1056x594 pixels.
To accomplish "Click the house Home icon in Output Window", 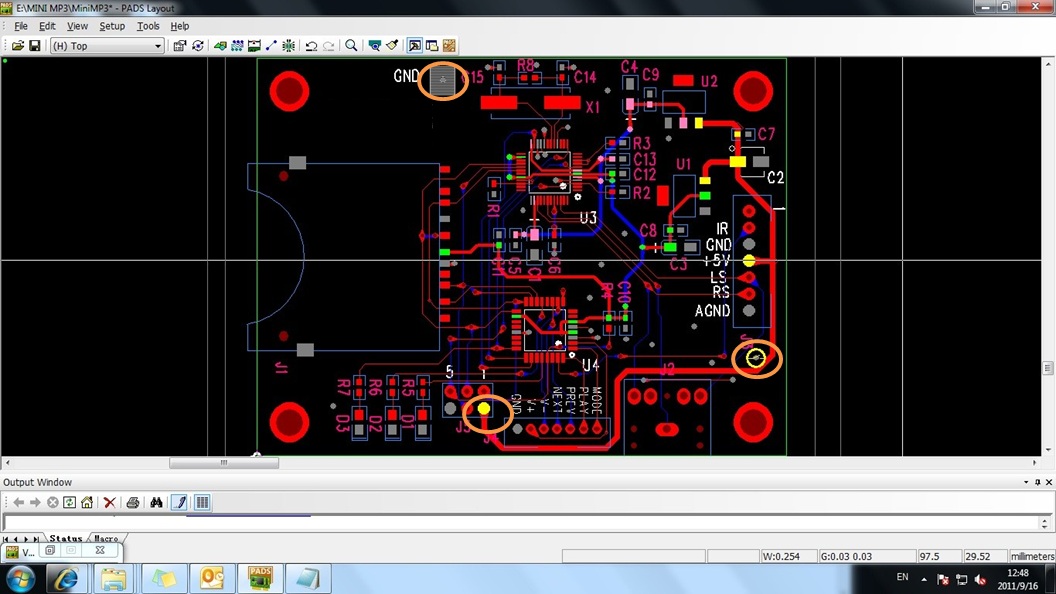I will (87, 503).
